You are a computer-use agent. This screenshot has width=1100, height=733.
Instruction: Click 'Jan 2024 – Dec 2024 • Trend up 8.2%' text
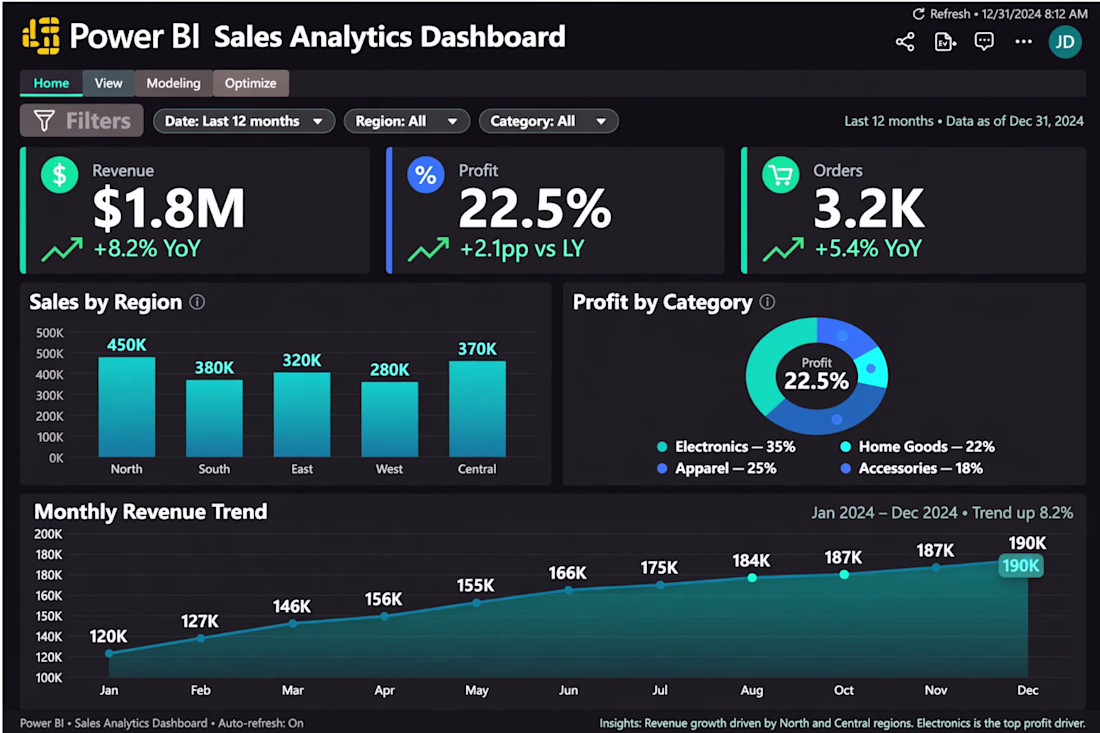[942, 513]
